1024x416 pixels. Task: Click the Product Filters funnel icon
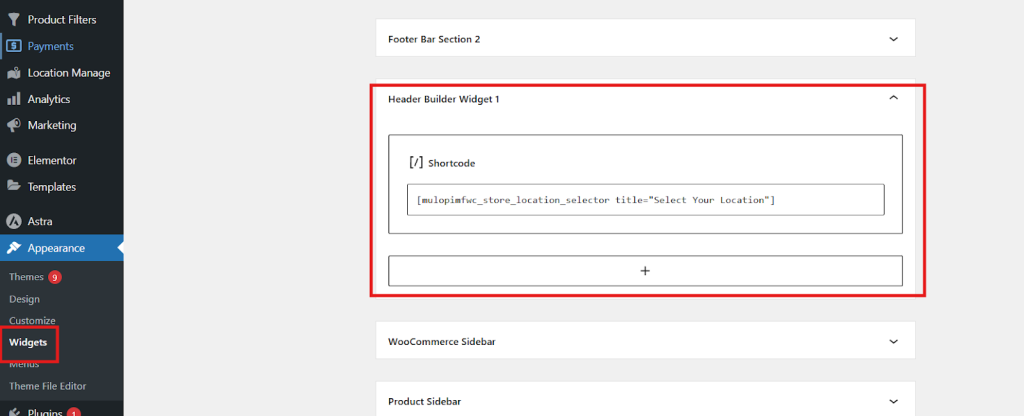14,20
